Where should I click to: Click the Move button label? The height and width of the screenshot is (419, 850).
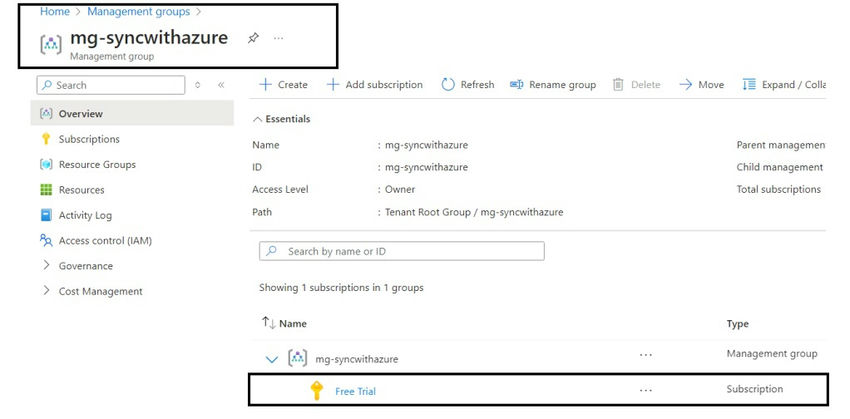pos(711,85)
